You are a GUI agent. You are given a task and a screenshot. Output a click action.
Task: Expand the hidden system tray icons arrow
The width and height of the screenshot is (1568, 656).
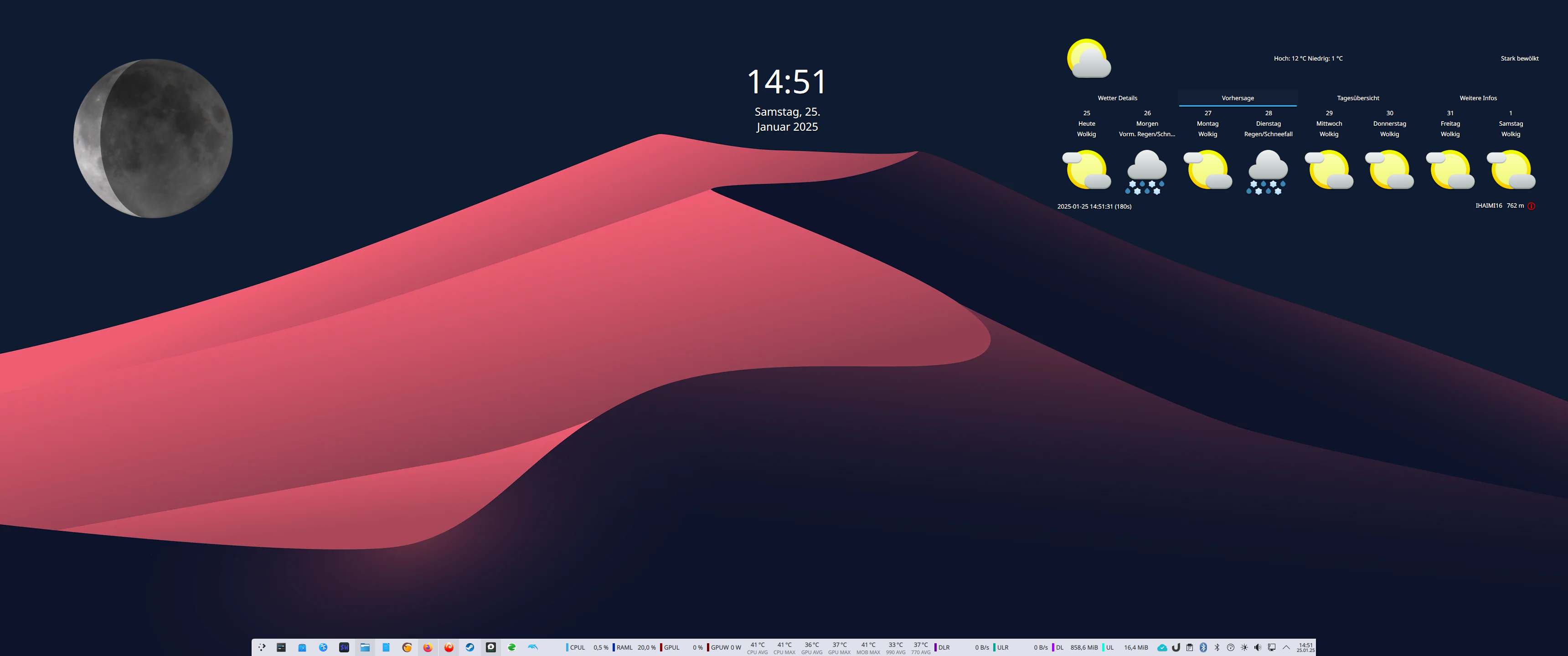tap(1286, 647)
